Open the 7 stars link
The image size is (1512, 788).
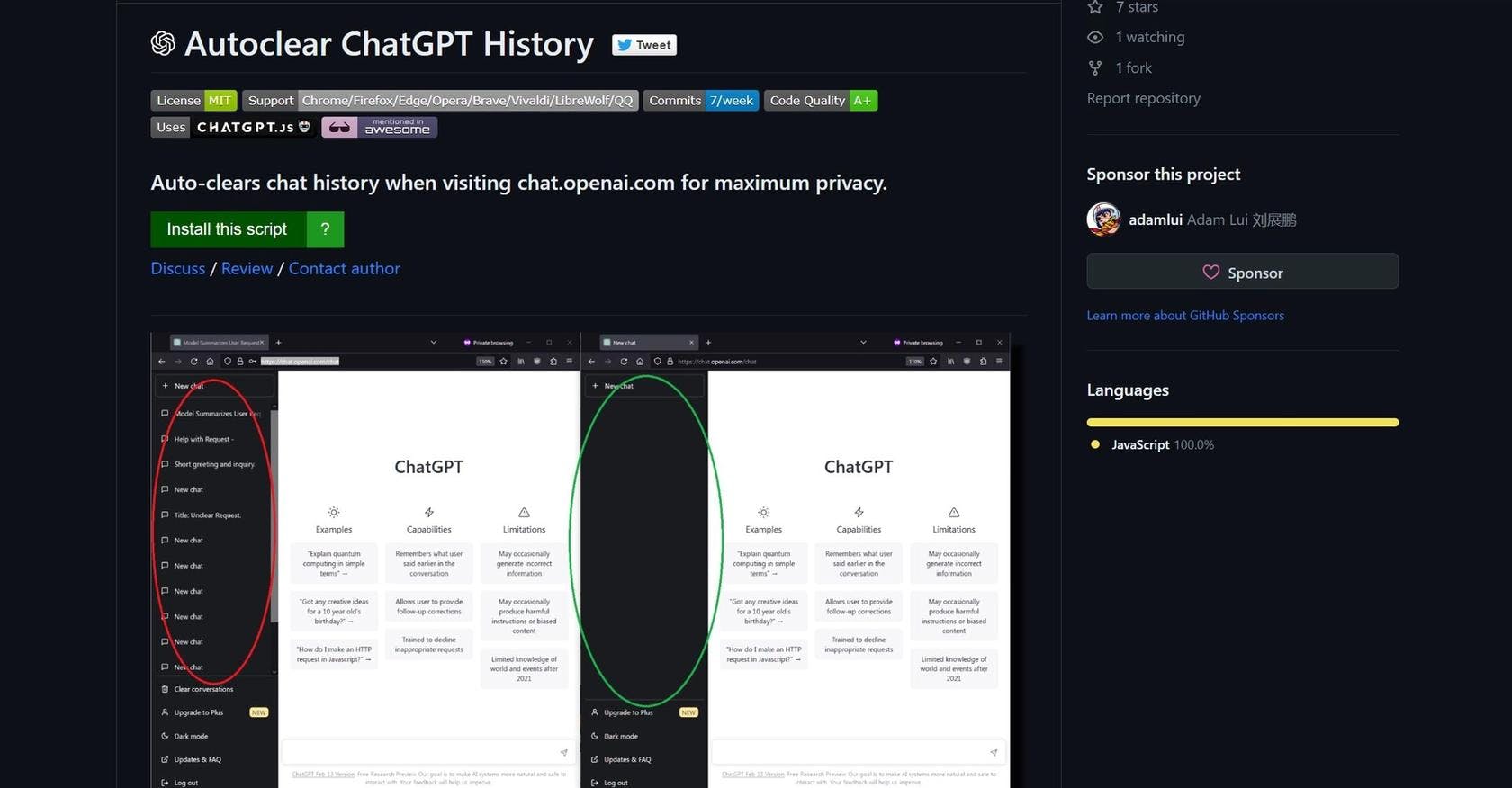click(x=1136, y=7)
